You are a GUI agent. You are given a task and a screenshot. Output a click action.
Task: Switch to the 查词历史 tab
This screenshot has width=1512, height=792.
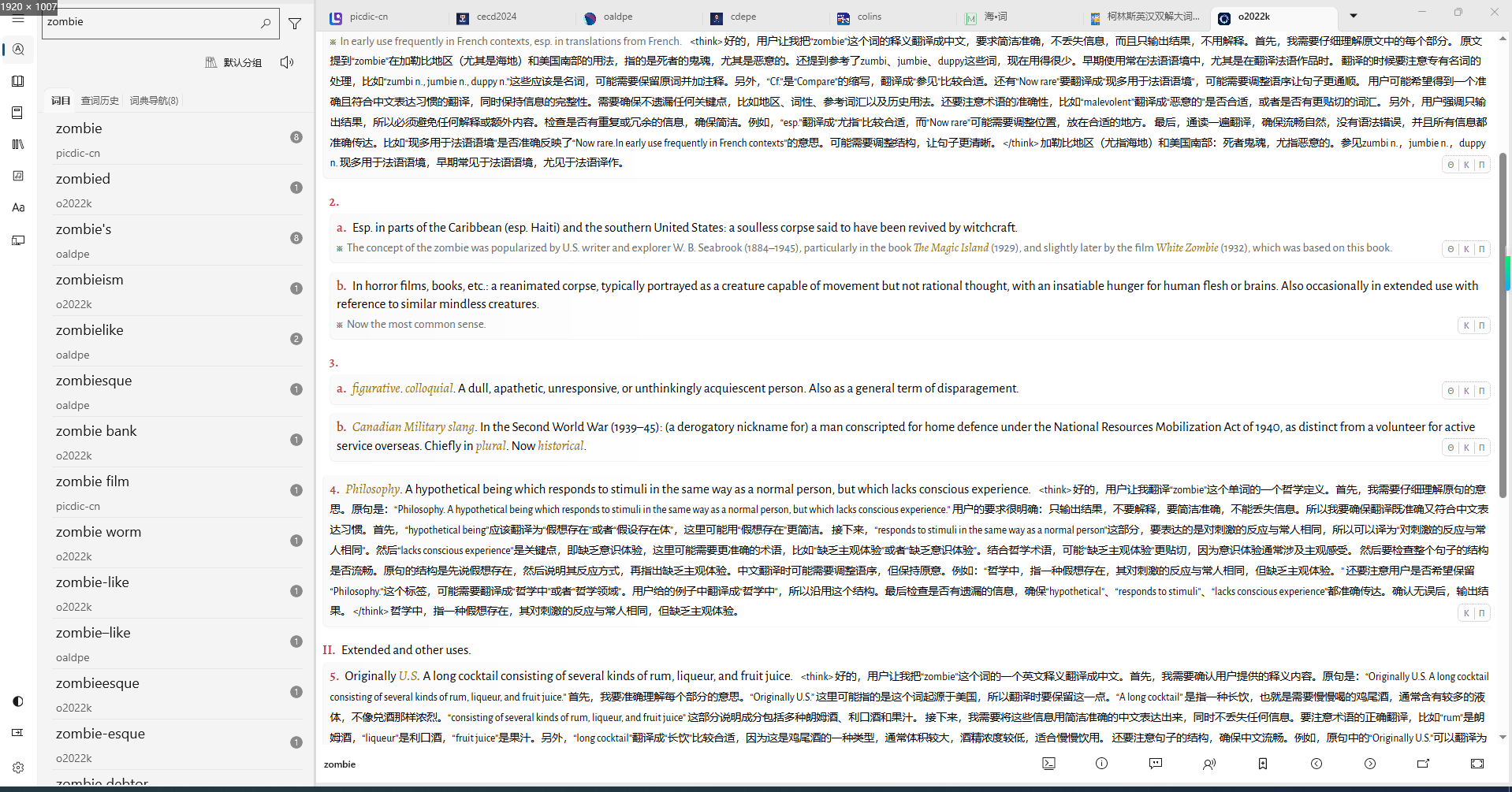(100, 100)
